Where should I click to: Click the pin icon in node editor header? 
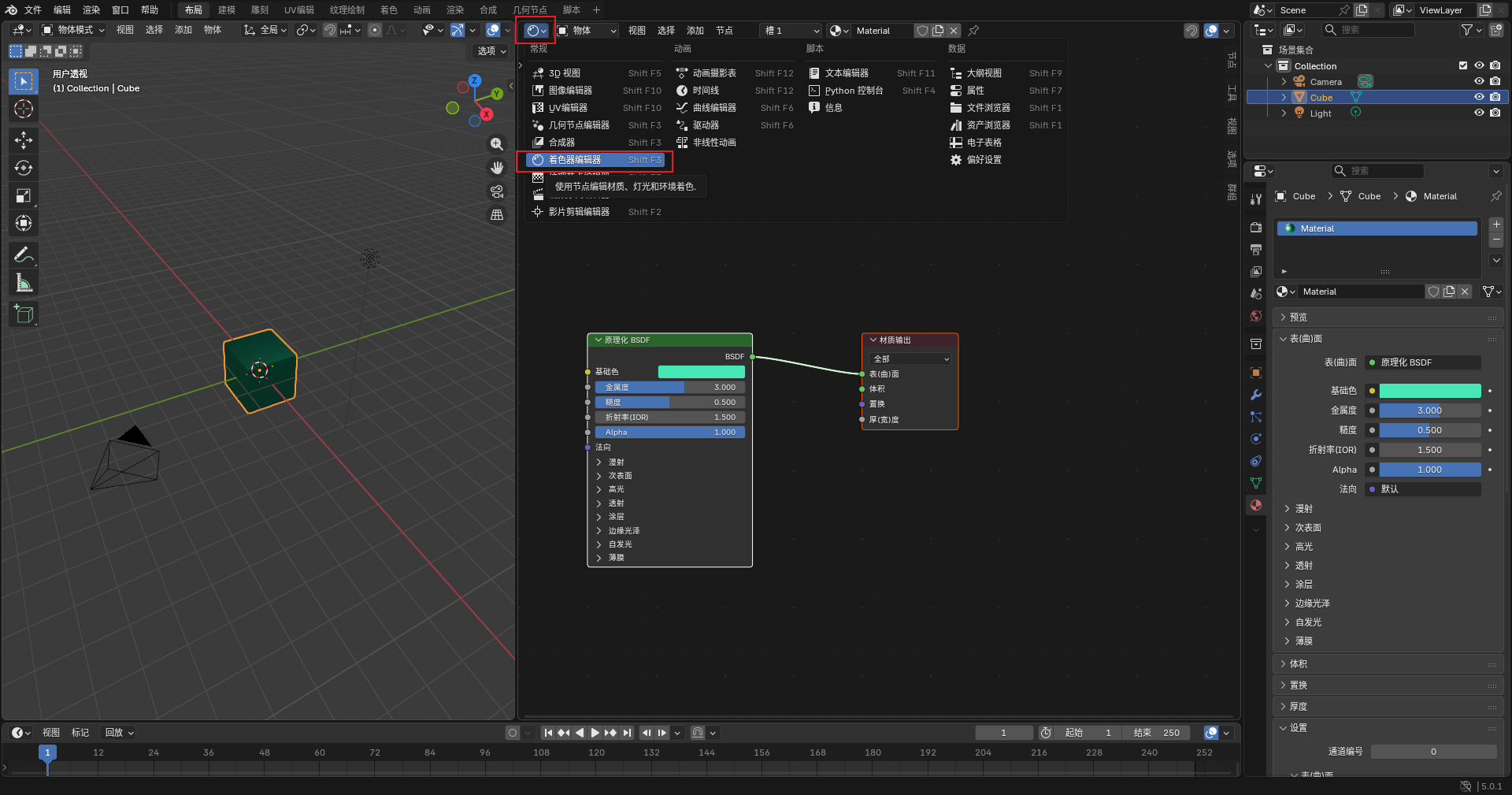[x=973, y=31]
